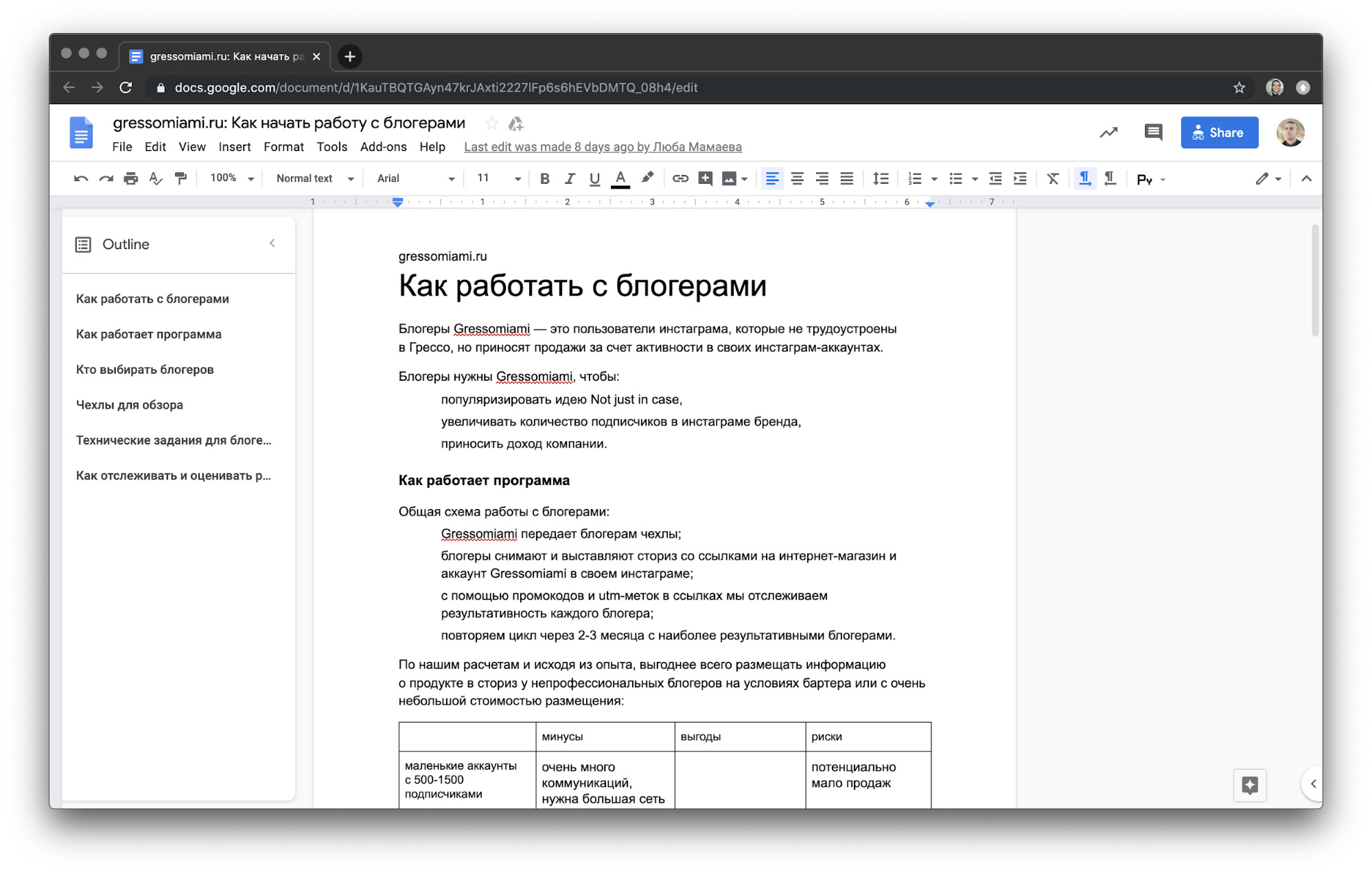The image size is (1372, 874).
Task: Open the zoom 100% dropdown
Action: click(x=231, y=178)
